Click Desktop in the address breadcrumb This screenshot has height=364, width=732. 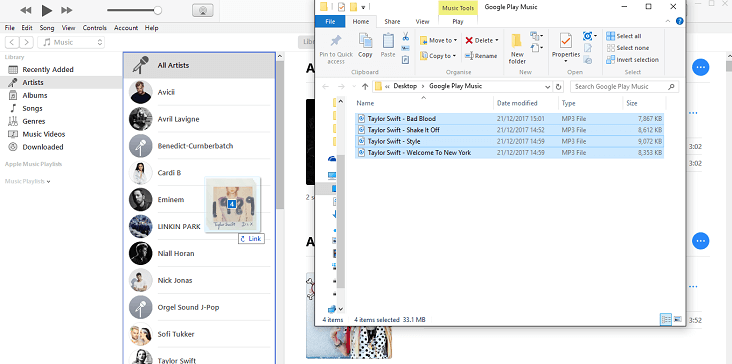(405, 86)
